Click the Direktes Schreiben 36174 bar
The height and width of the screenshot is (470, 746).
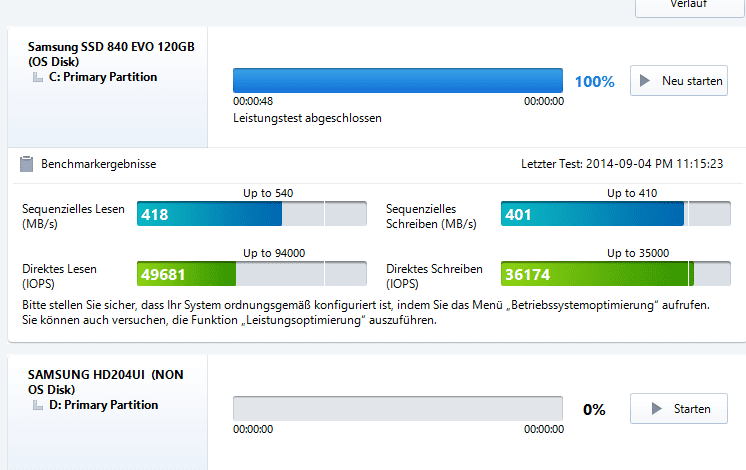(616, 274)
